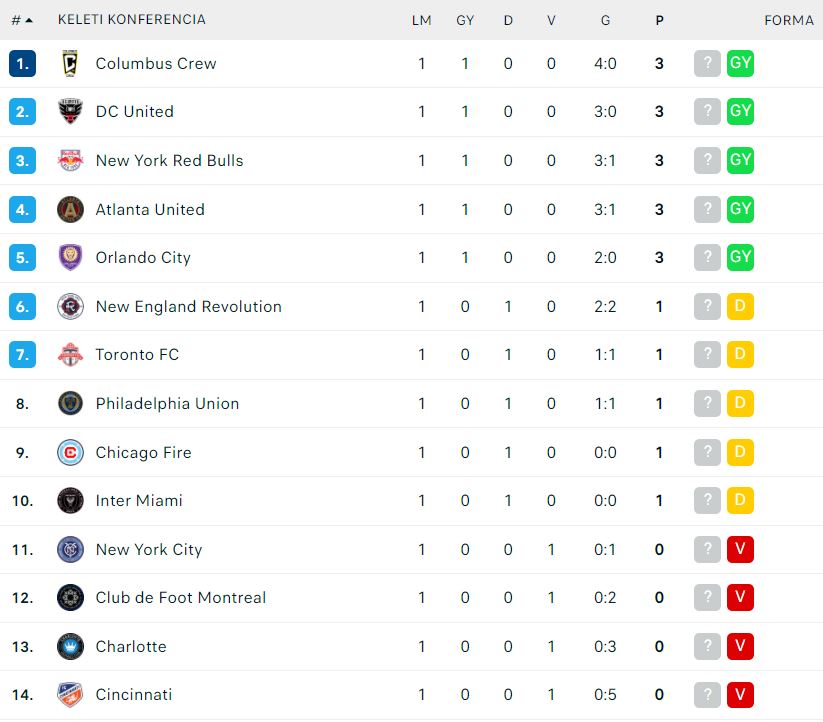Click the red V form badge for Charlotte
The height and width of the screenshot is (722, 823).
coord(740,646)
